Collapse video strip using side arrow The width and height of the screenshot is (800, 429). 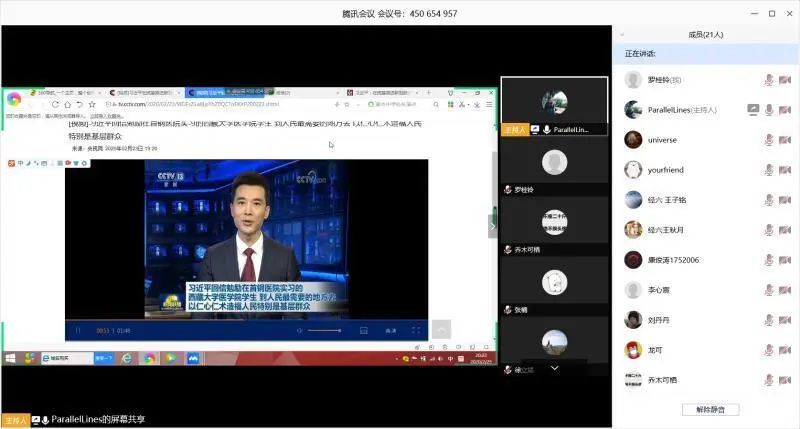(x=492, y=226)
